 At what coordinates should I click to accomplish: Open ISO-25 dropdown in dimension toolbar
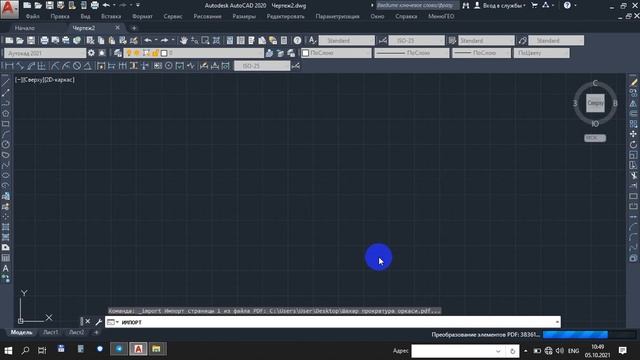[x=262, y=66]
